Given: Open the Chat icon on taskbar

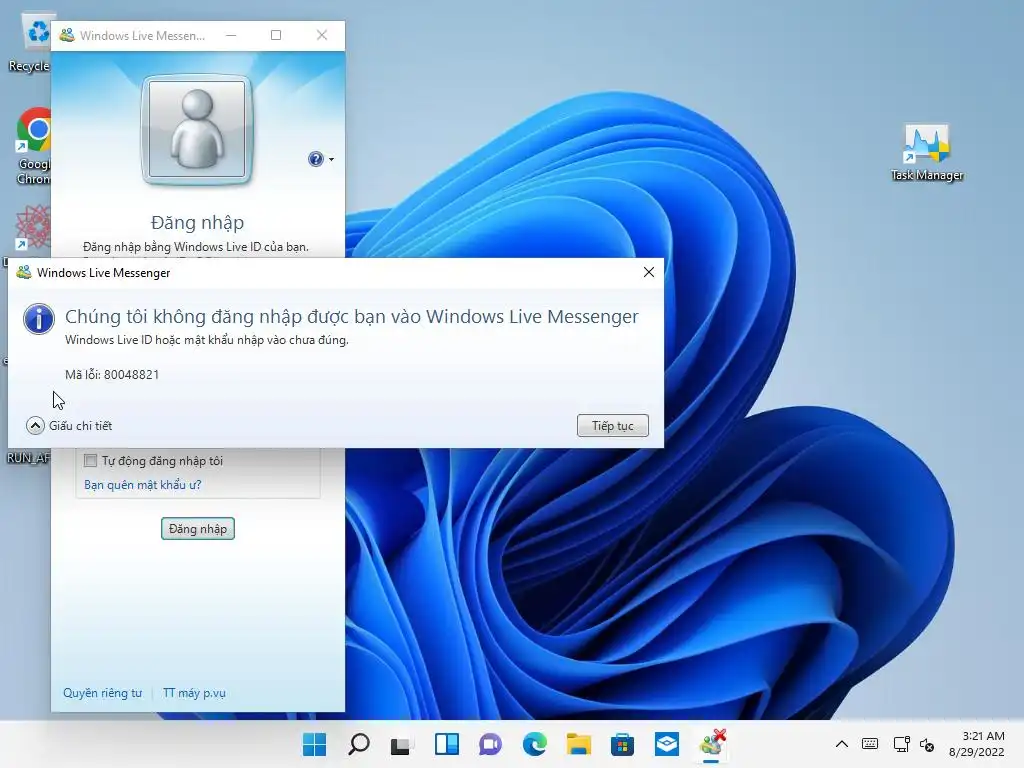Looking at the screenshot, I should (x=490, y=744).
